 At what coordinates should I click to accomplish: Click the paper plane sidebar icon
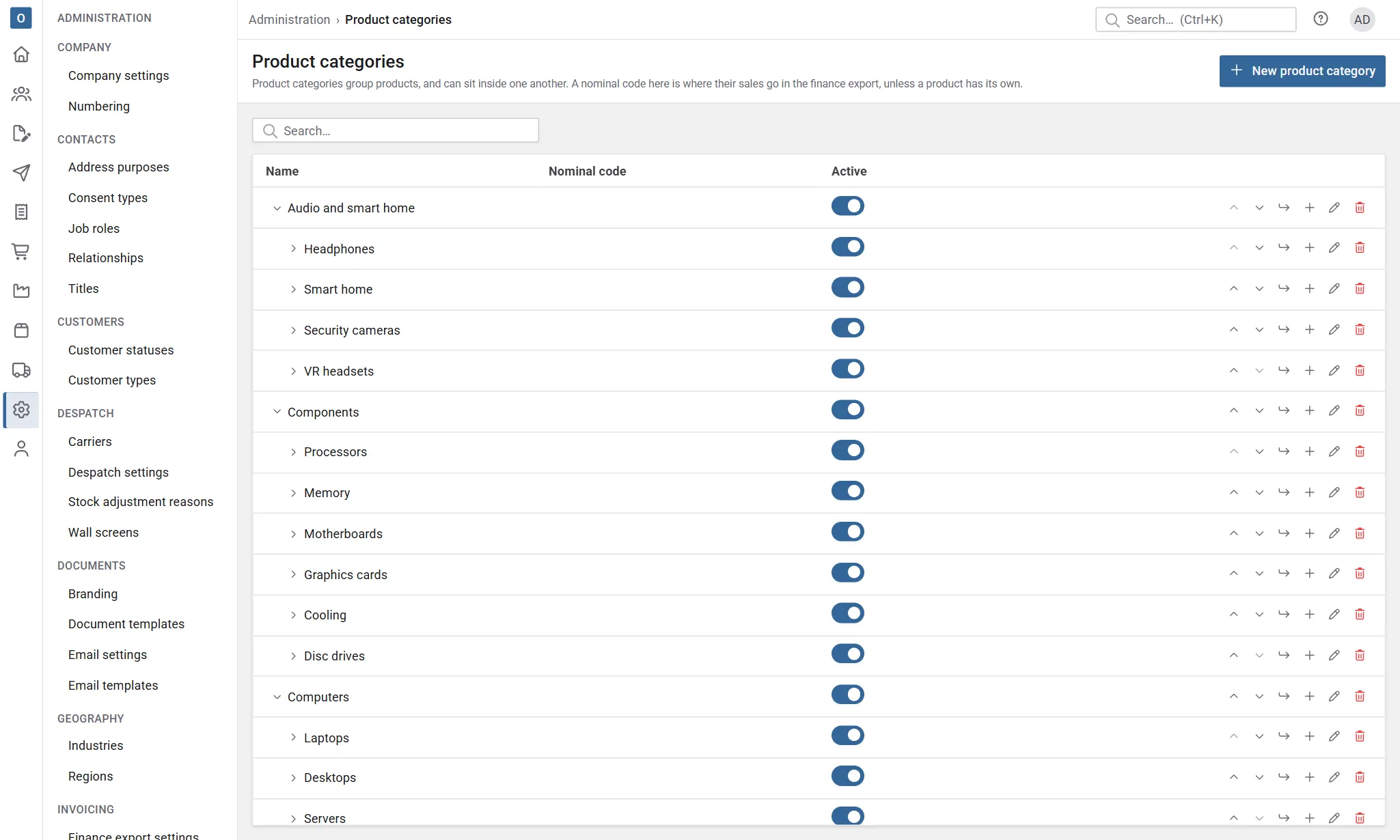(21, 173)
